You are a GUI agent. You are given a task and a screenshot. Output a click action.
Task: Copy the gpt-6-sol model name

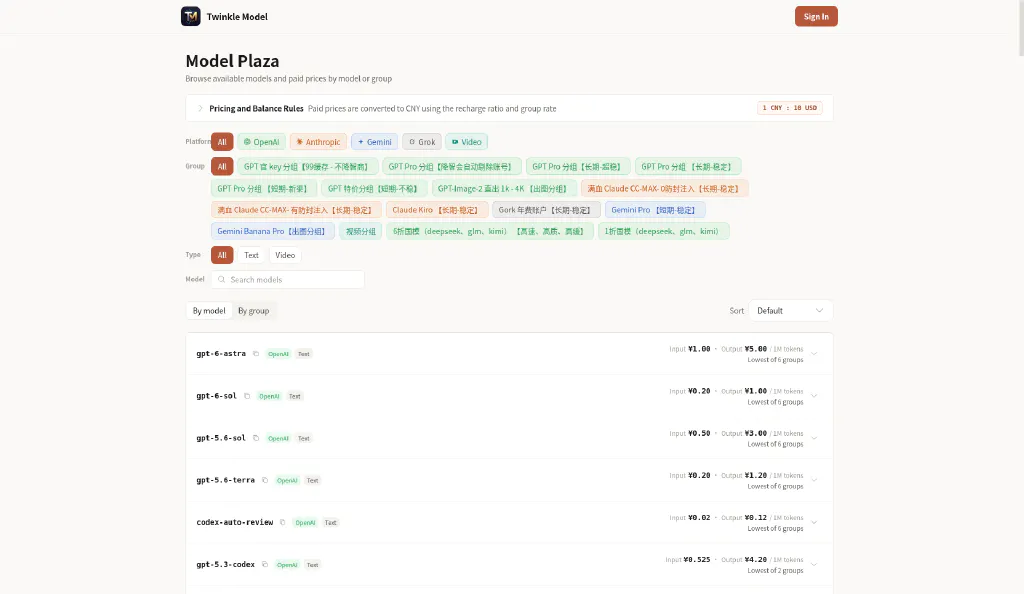tap(247, 396)
